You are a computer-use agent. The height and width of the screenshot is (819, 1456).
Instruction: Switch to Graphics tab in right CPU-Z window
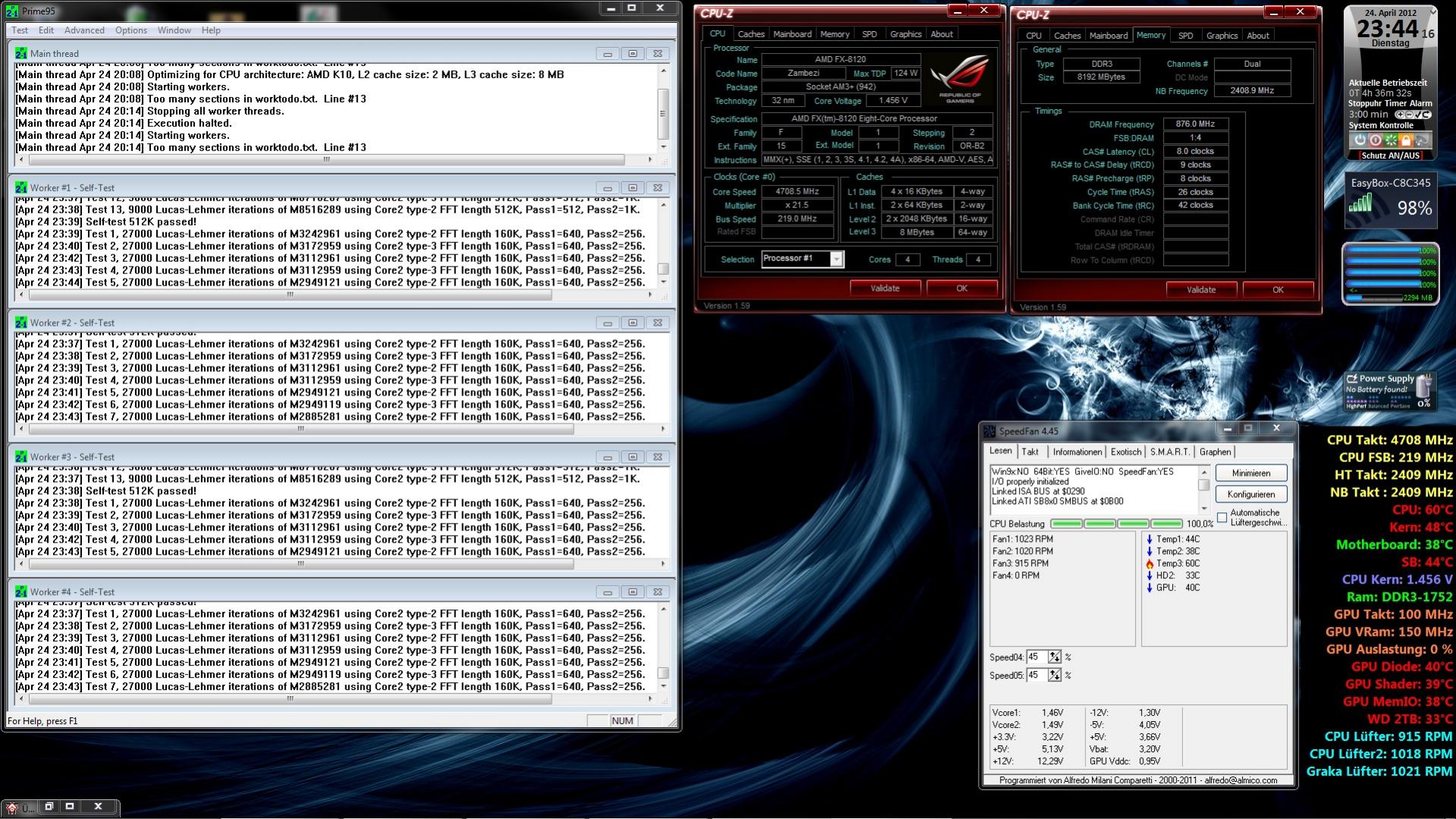pyautogui.click(x=1222, y=36)
